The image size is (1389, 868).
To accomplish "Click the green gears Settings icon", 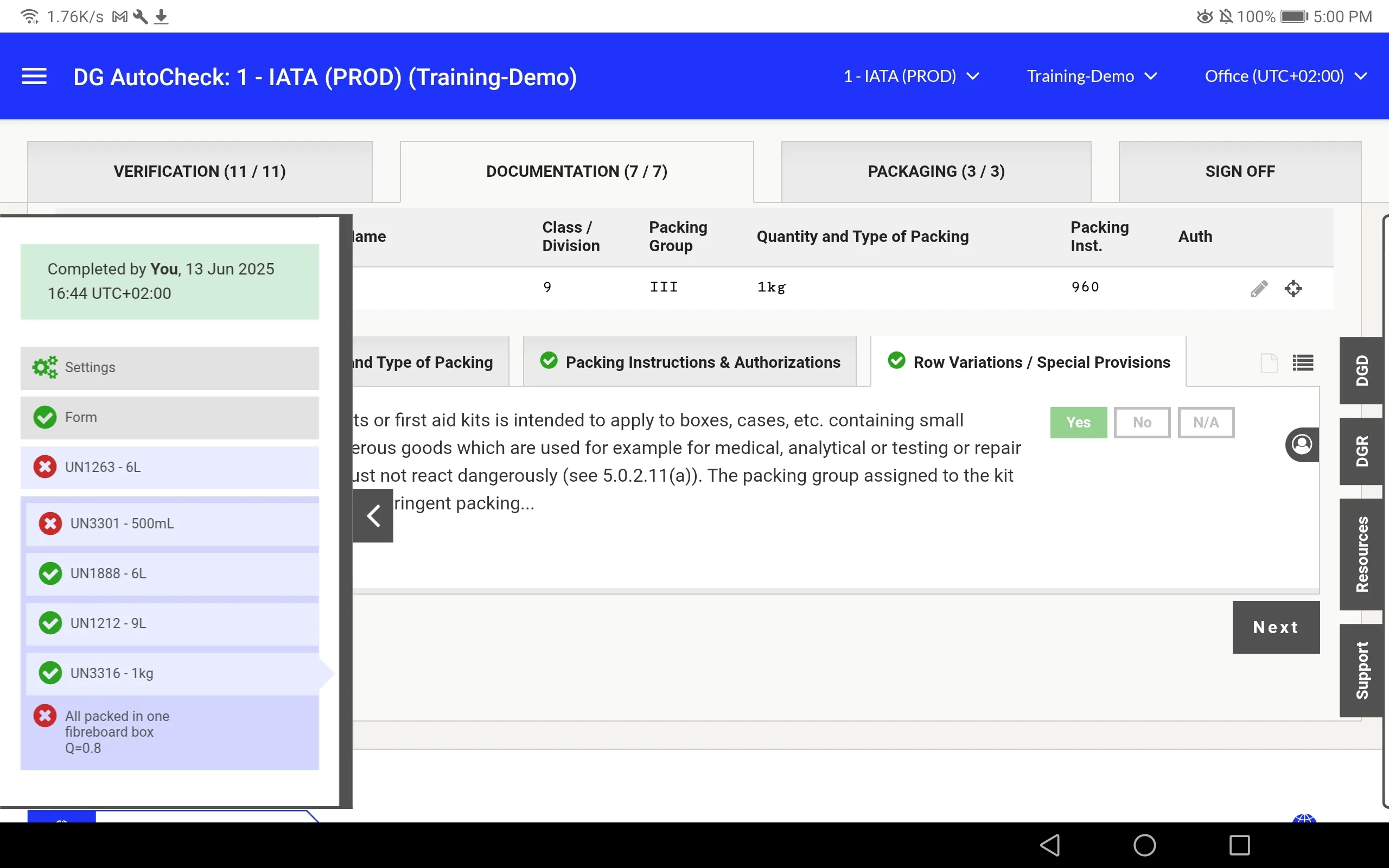I will coord(45,367).
